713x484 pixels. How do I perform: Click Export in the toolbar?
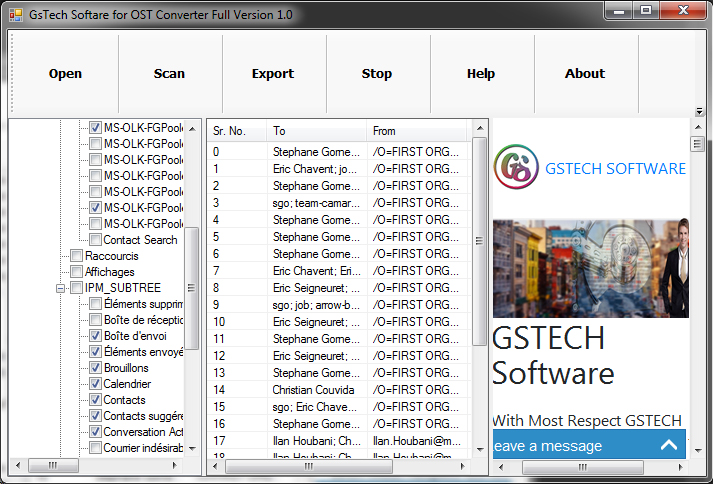pyautogui.click(x=273, y=74)
